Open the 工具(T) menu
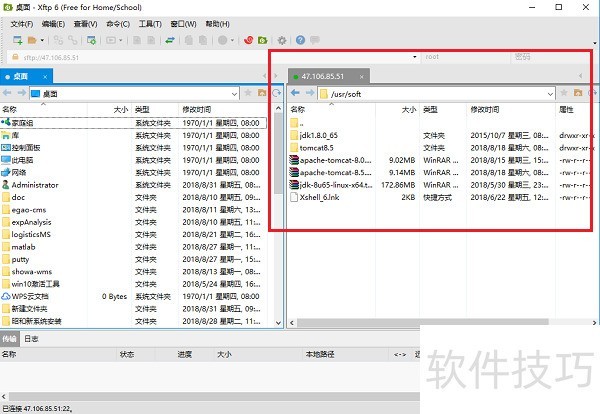Screen dimensions: 600x414 pyautogui.click(x=150, y=24)
